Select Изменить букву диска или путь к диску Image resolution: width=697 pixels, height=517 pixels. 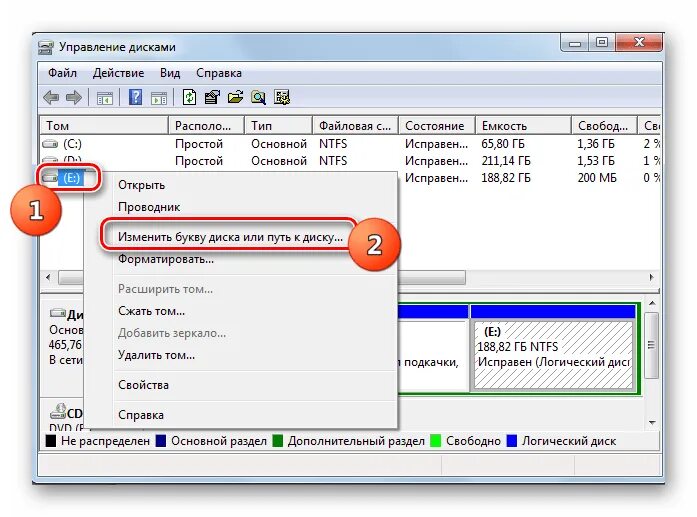pyautogui.click(x=230, y=237)
